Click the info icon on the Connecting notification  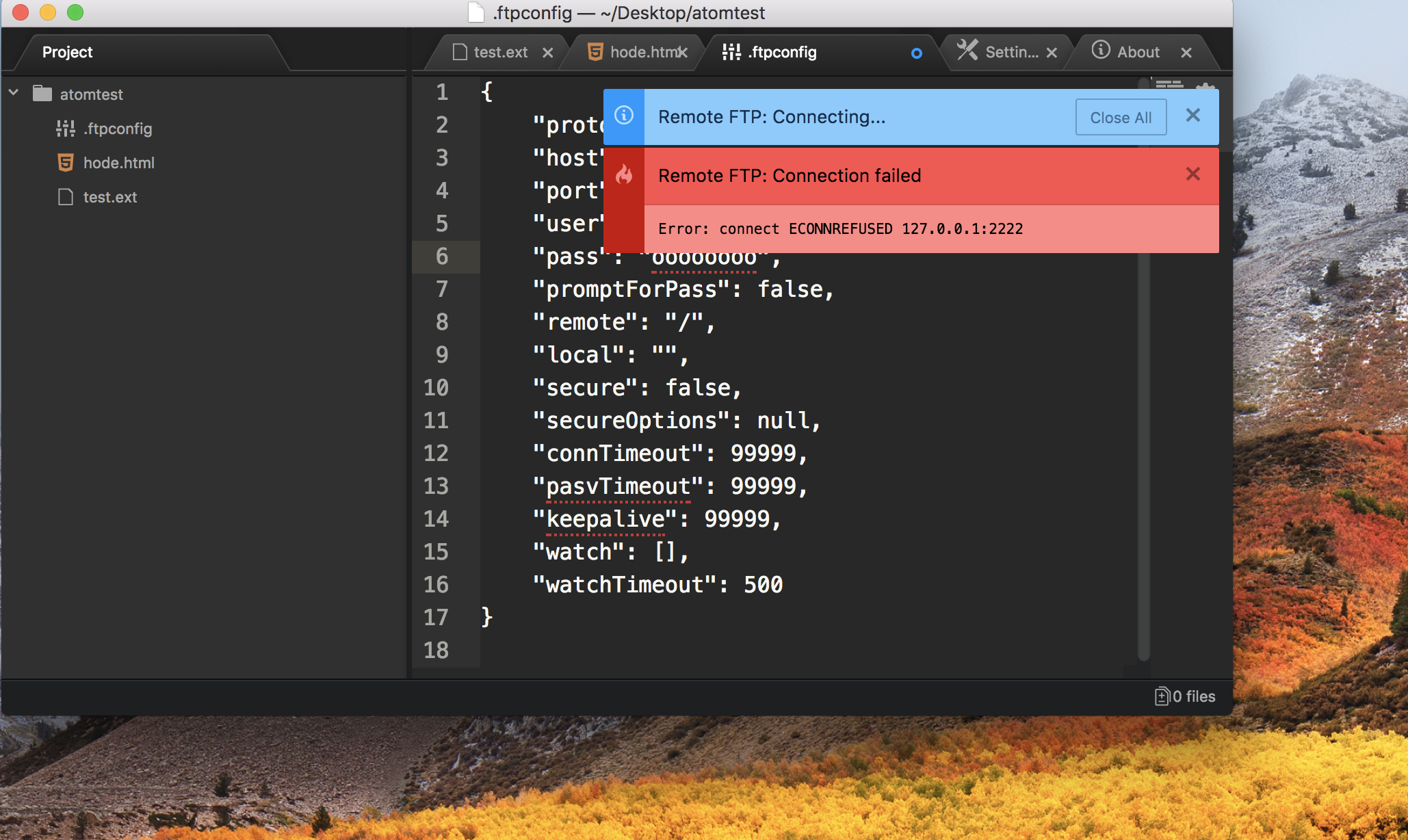coord(623,116)
